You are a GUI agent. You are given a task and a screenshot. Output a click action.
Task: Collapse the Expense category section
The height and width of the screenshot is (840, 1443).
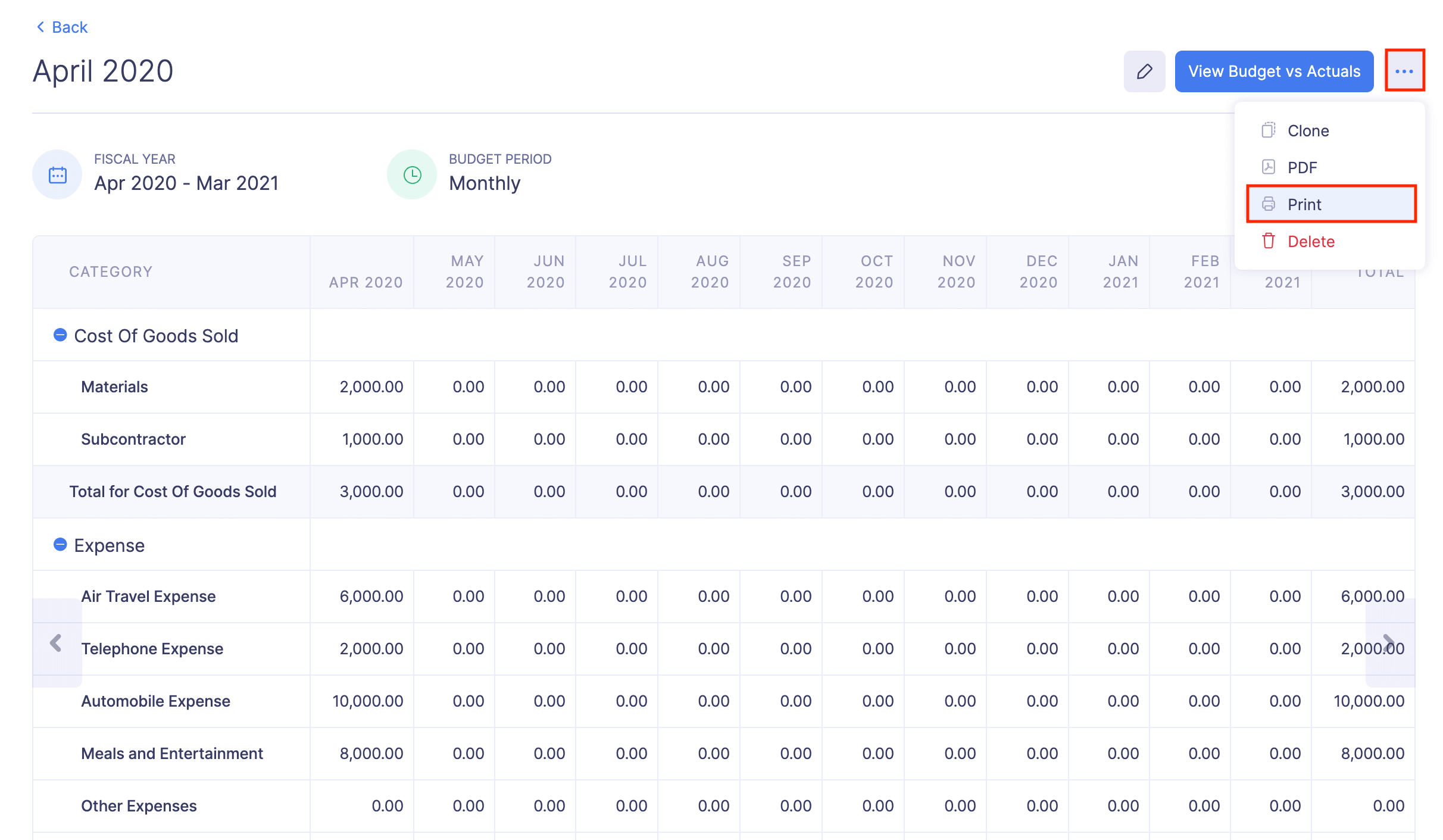point(60,545)
